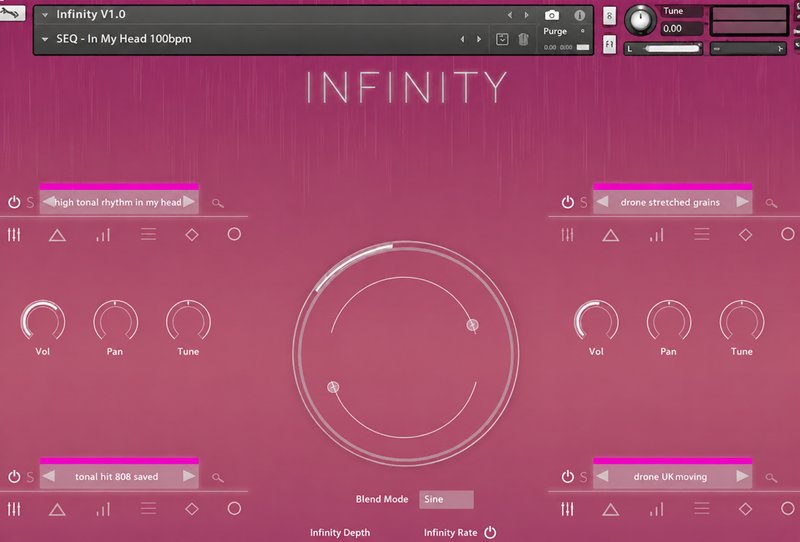The width and height of the screenshot is (800, 542).
Task: Open the camera snapshot icon in header
Action: (552, 15)
